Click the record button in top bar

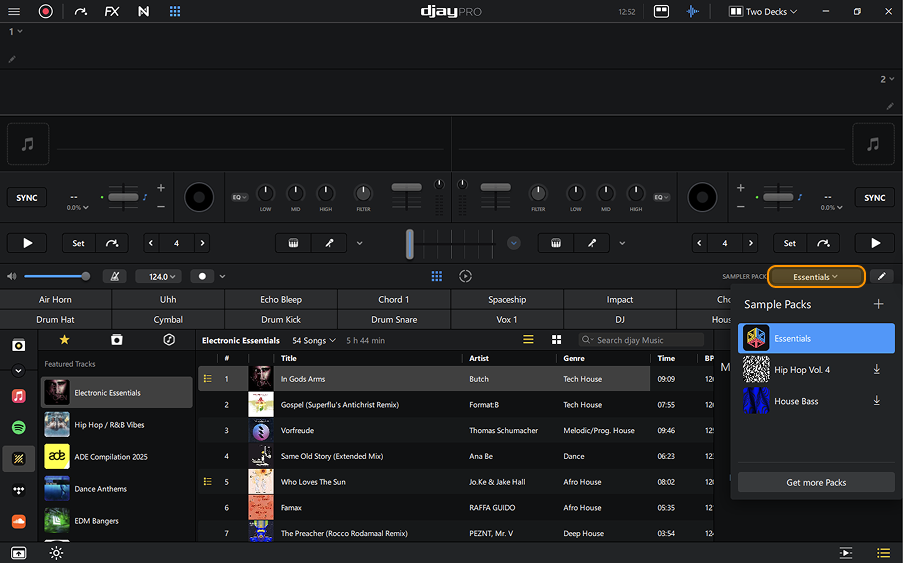pyautogui.click(x=45, y=12)
